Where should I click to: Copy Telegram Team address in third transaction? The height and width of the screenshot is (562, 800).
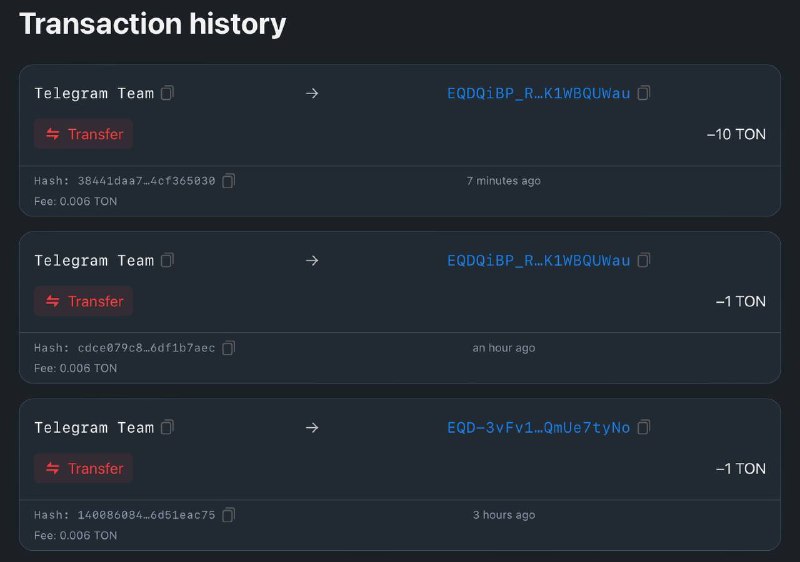(167, 427)
